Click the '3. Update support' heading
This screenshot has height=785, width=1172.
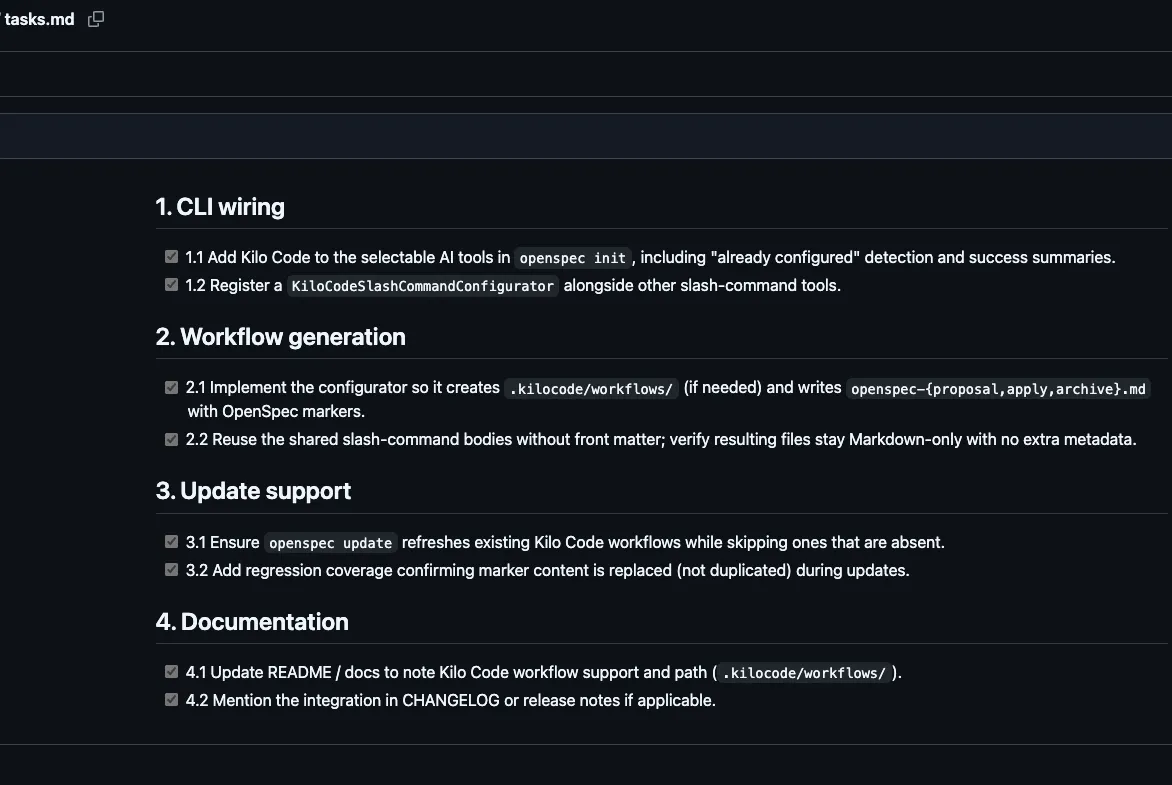[253, 491]
